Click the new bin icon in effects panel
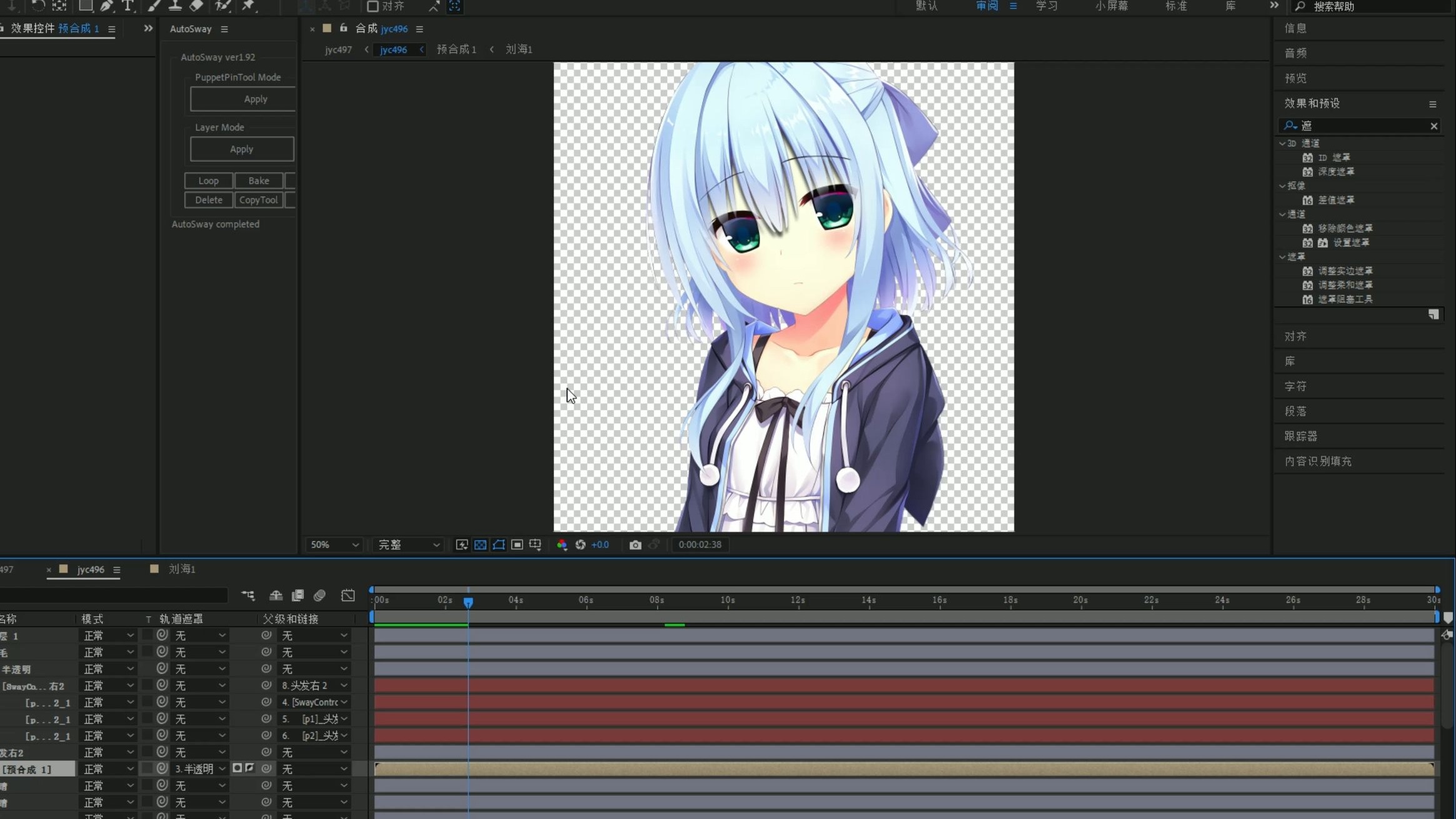Screen dimensions: 1456x819 pos(1433,314)
